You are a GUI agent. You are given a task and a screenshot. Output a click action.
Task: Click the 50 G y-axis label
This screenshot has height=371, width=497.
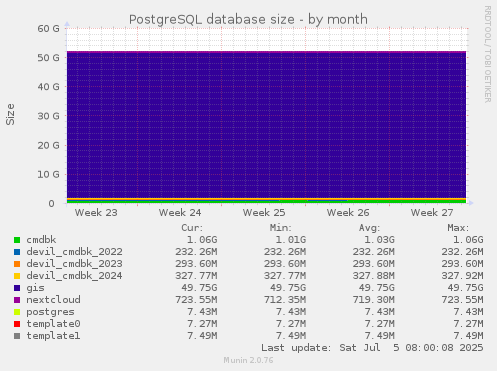coord(48,58)
